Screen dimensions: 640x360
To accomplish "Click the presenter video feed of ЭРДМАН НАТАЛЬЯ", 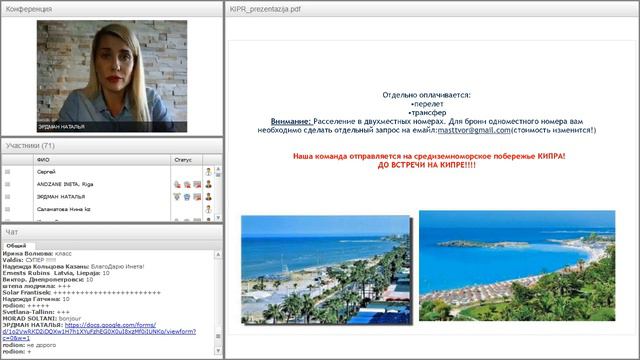I will pos(112,76).
